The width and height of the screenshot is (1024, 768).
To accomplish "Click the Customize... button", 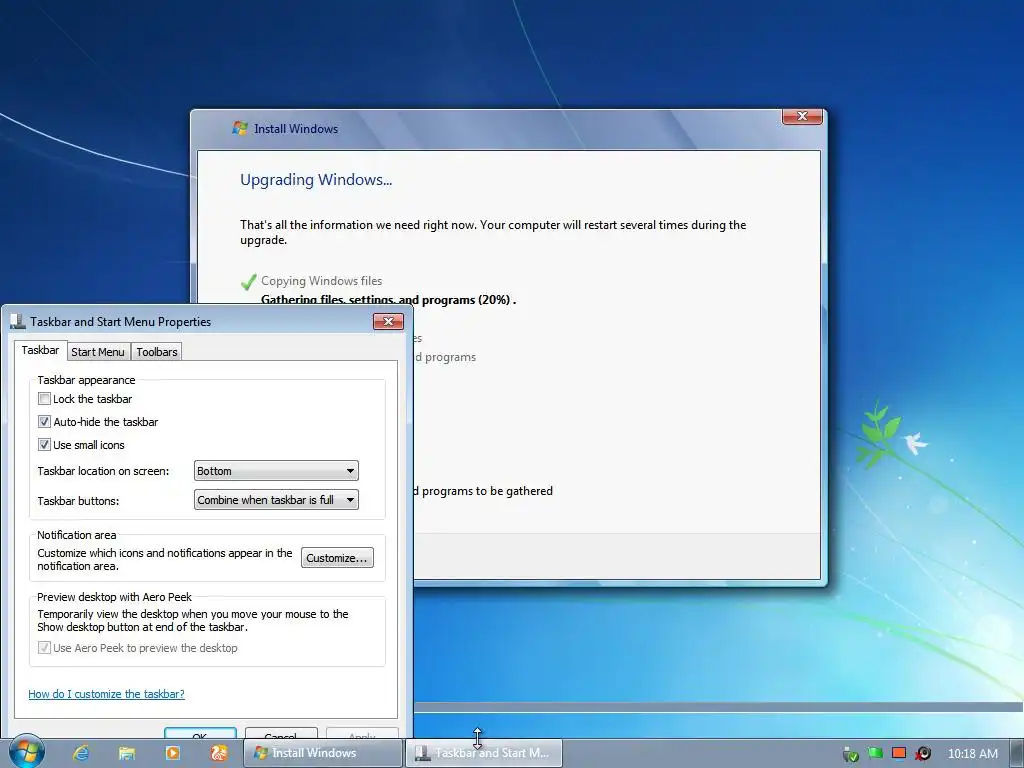I will point(337,558).
